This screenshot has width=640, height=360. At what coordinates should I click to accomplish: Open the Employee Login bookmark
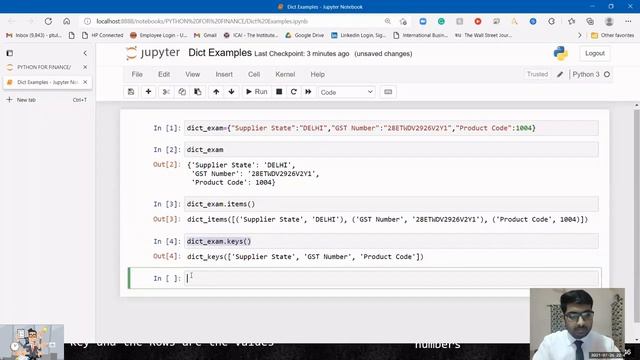[158, 36]
